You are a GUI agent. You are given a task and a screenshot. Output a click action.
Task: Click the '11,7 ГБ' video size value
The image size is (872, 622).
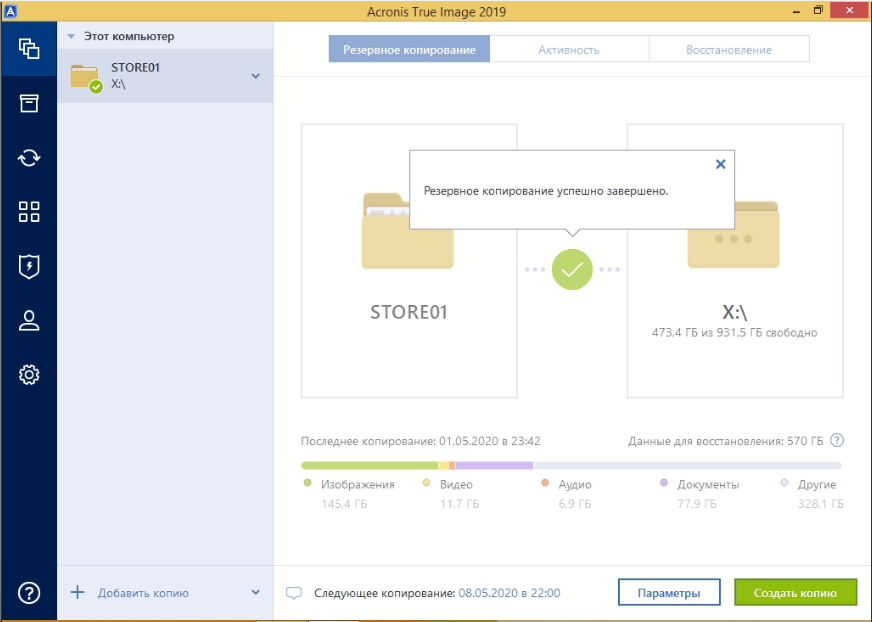pyautogui.click(x=459, y=504)
